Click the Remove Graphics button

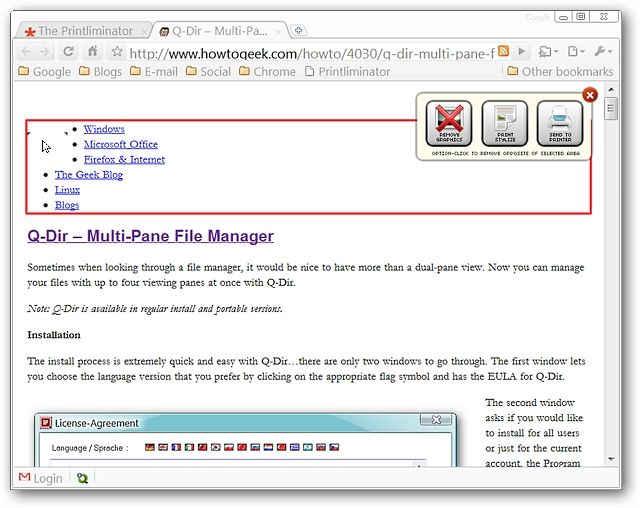coord(449,123)
